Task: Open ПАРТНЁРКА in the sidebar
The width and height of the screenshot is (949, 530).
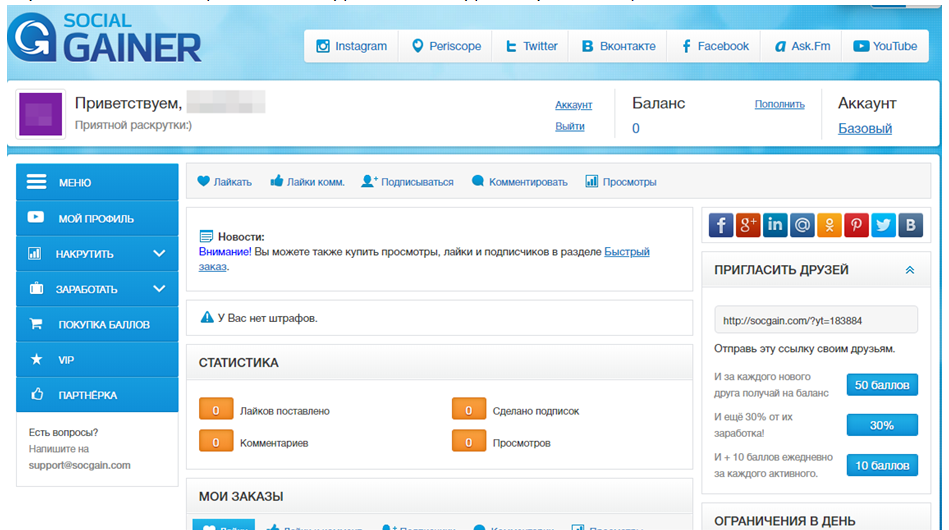Action: pyautogui.click(x=97, y=394)
